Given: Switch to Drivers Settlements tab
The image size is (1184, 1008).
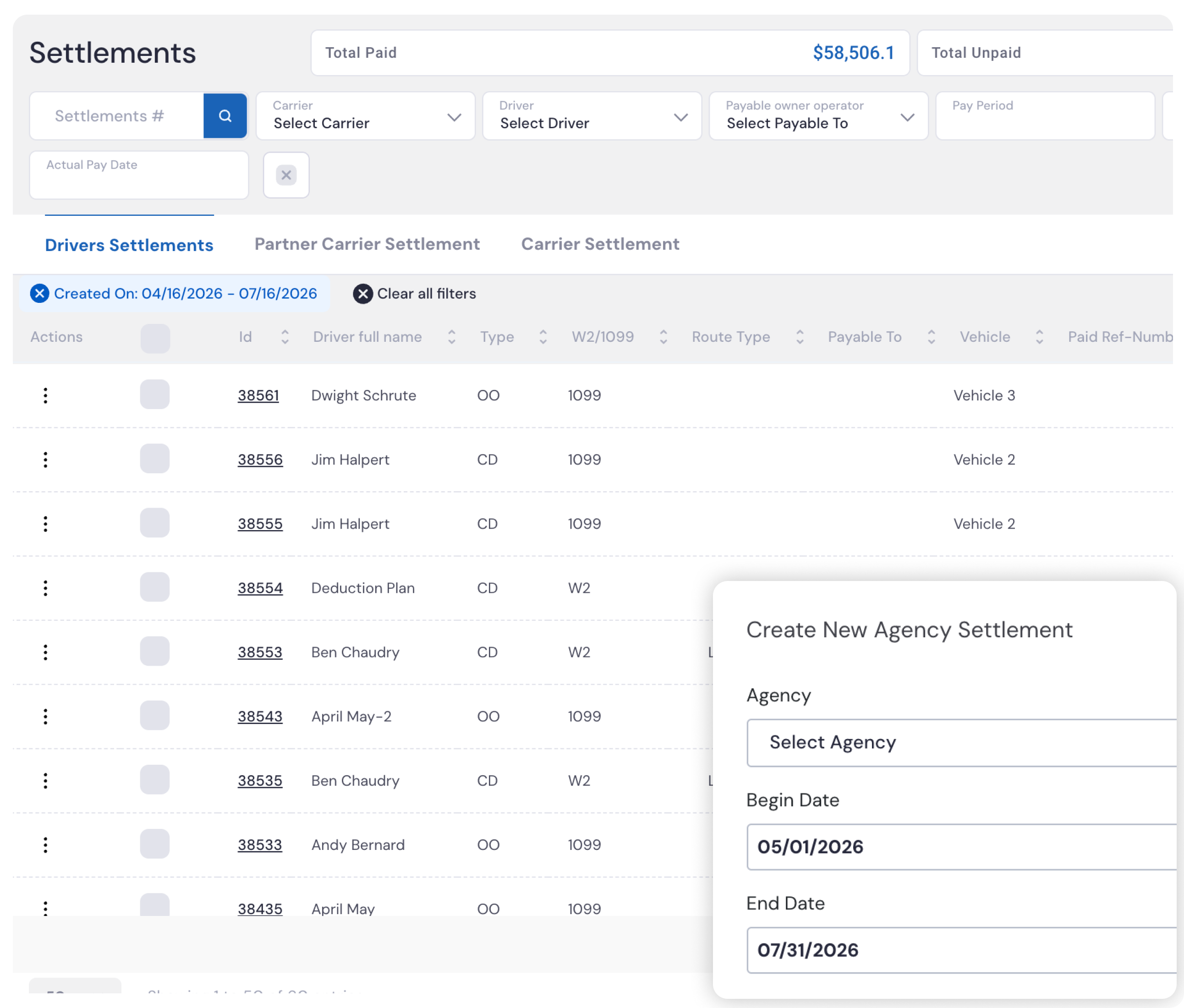Looking at the screenshot, I should (x=129, y=245).
